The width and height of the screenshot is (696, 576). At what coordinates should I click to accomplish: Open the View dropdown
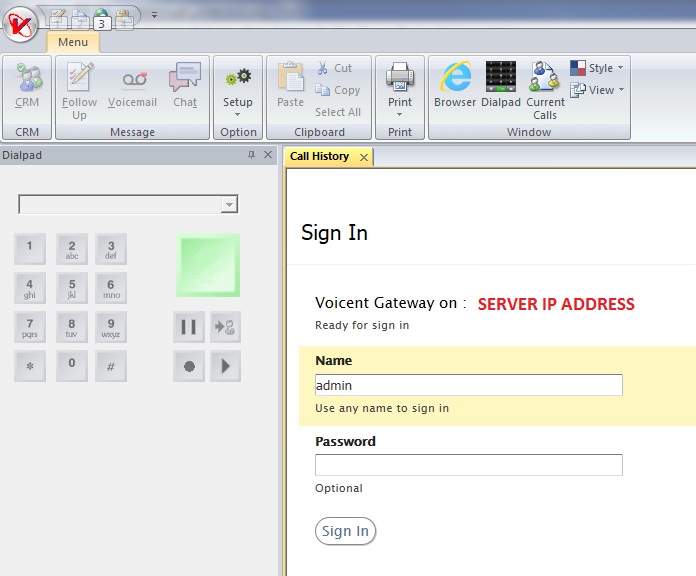[x=597, y=90]
